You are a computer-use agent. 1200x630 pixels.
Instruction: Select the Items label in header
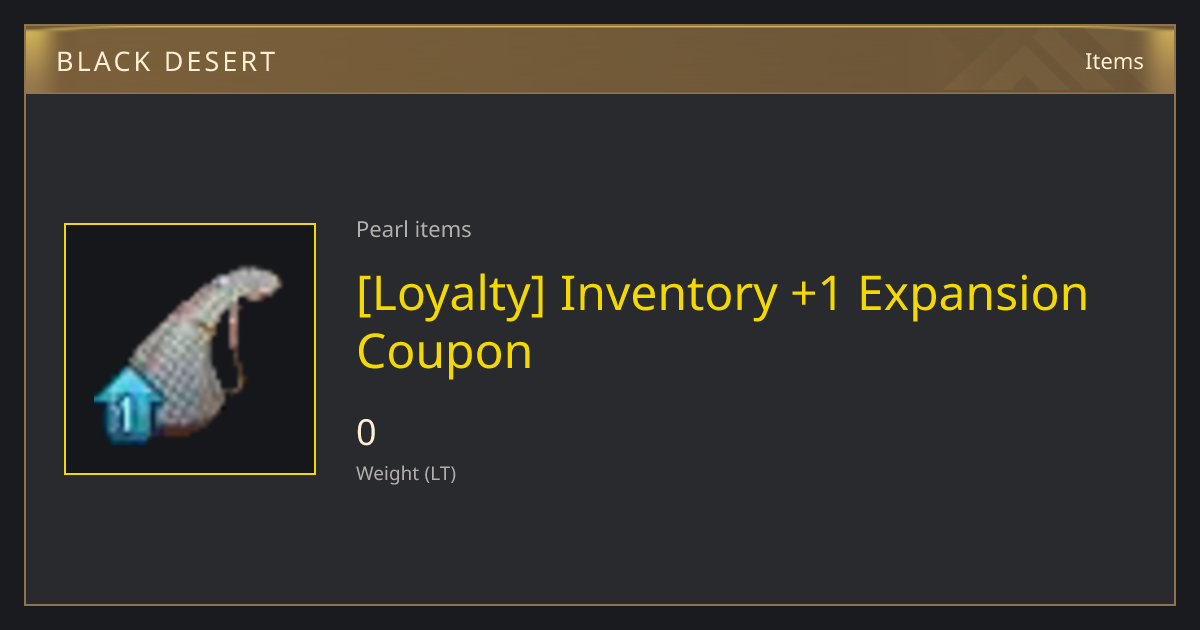coord(1114,61)
